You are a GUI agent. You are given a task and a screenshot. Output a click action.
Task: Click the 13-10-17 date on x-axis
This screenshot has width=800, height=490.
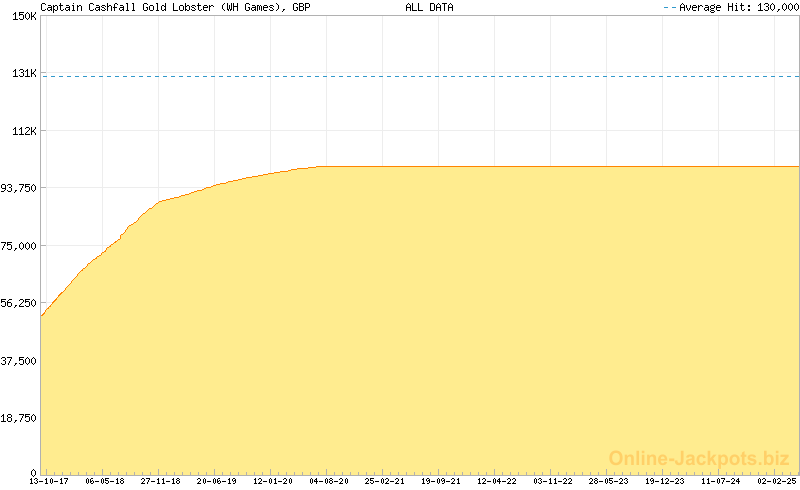click(x=48, y=481)
